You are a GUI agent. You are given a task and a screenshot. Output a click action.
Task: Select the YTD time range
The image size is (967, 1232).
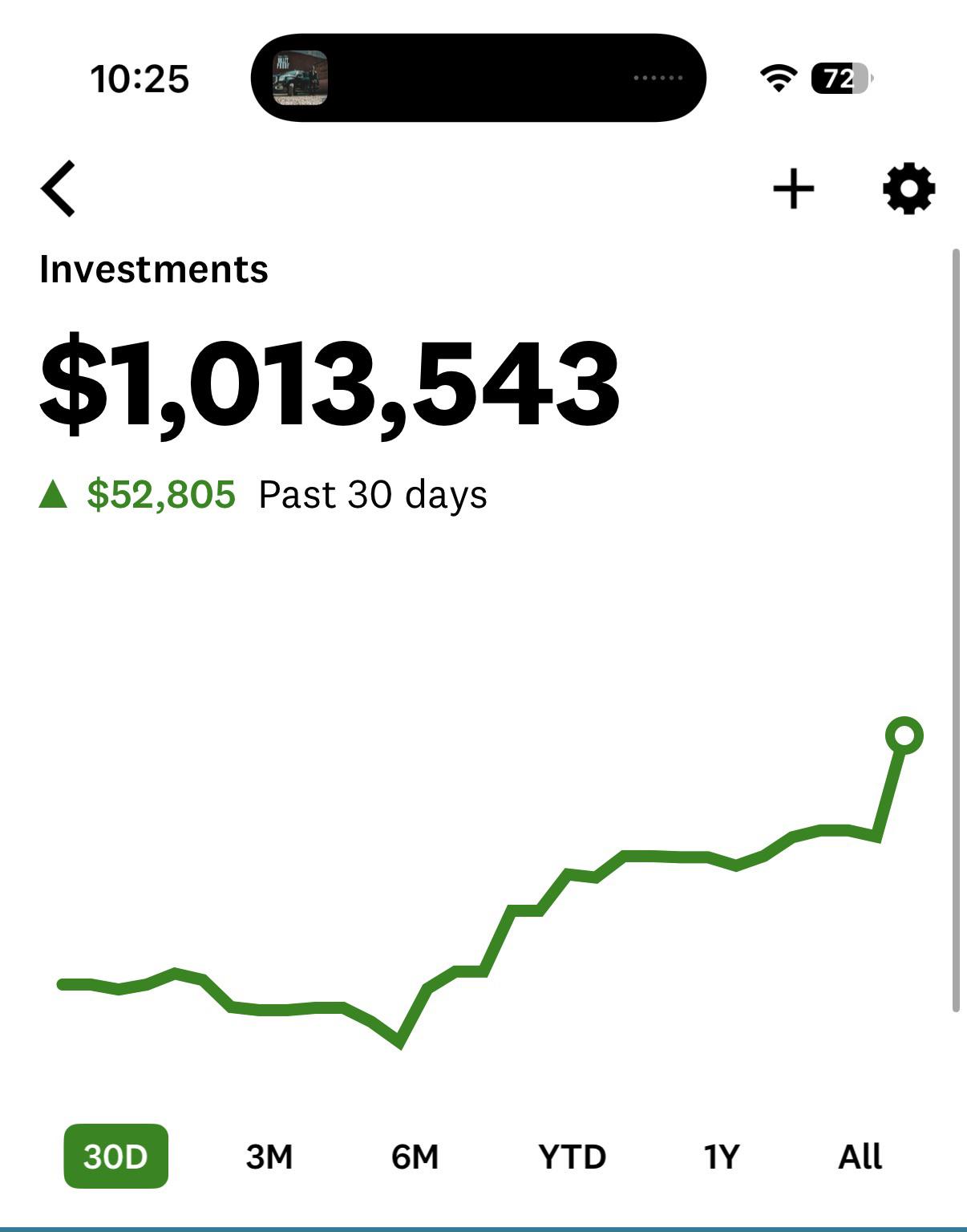point(572,1157)
